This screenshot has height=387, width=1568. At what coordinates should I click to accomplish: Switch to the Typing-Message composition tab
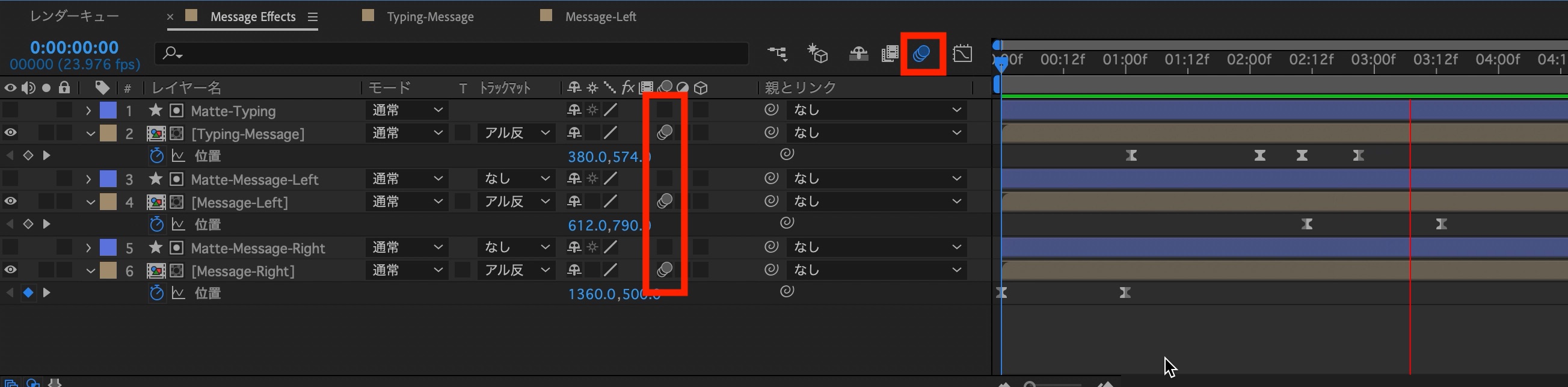(429, 17)
